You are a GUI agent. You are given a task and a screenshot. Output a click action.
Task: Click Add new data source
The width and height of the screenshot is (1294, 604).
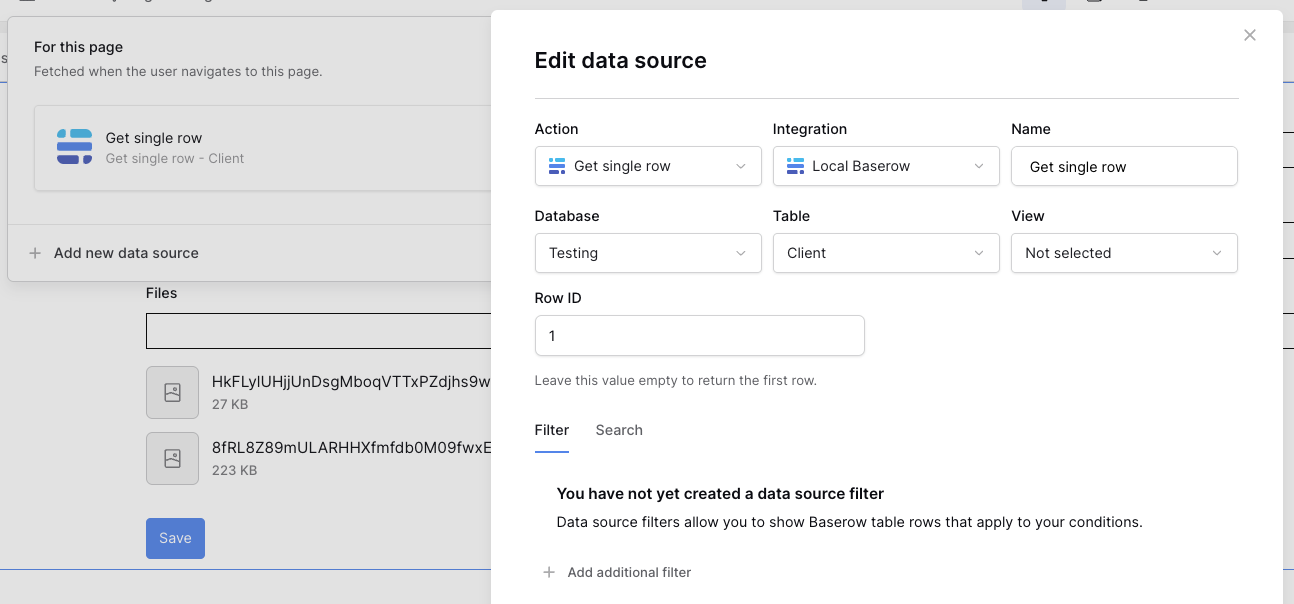(126, 253)
